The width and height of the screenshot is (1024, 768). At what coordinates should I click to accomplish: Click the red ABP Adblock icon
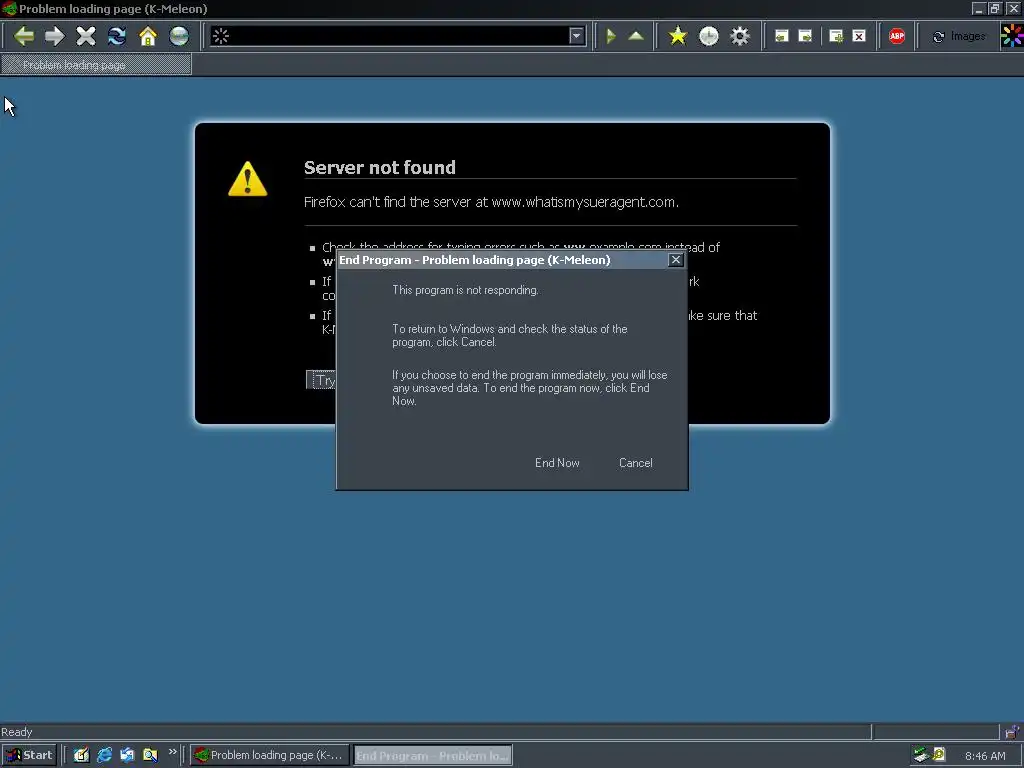[x=897, y=36]
